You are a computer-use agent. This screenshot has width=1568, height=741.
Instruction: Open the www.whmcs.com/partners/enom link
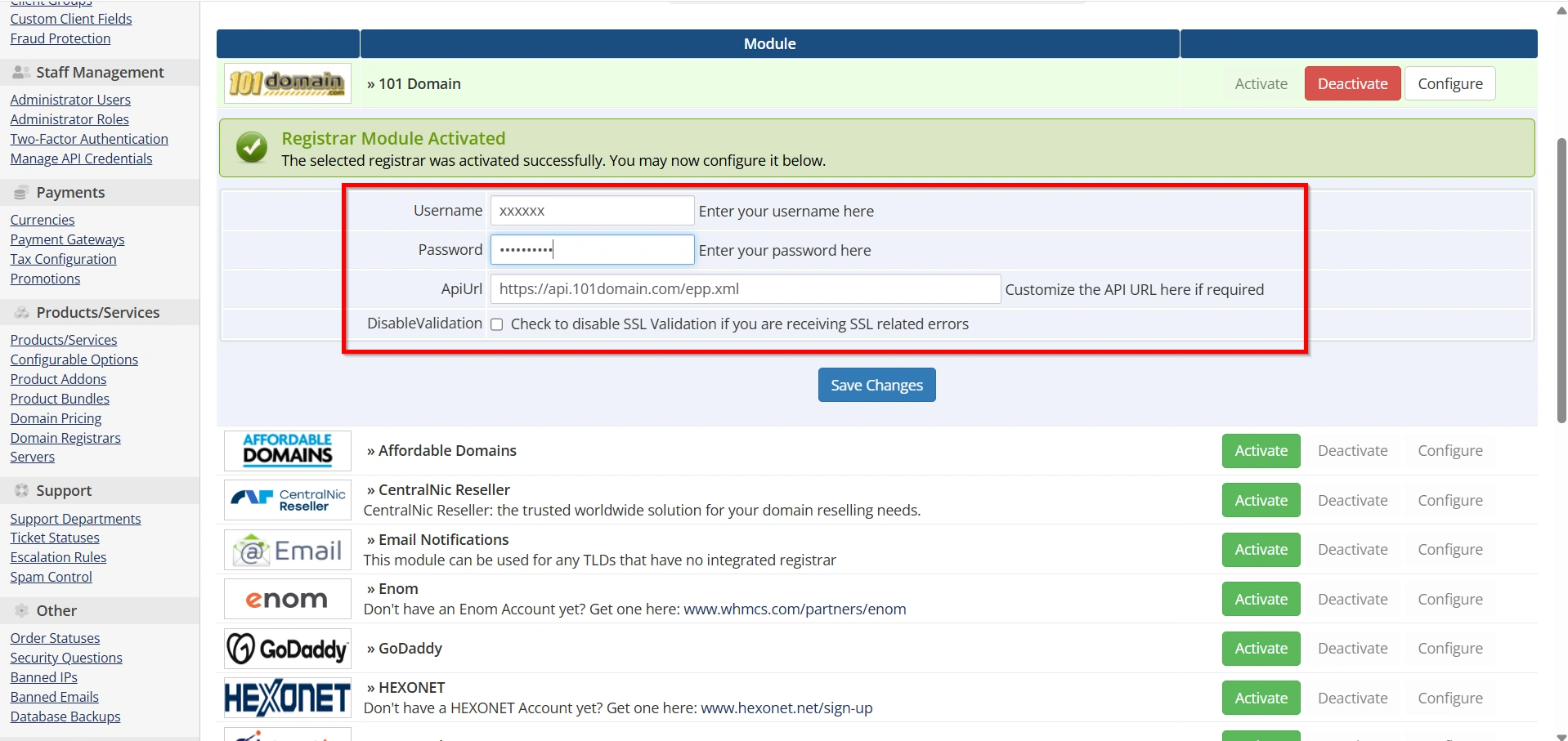(x=795, y=609)
